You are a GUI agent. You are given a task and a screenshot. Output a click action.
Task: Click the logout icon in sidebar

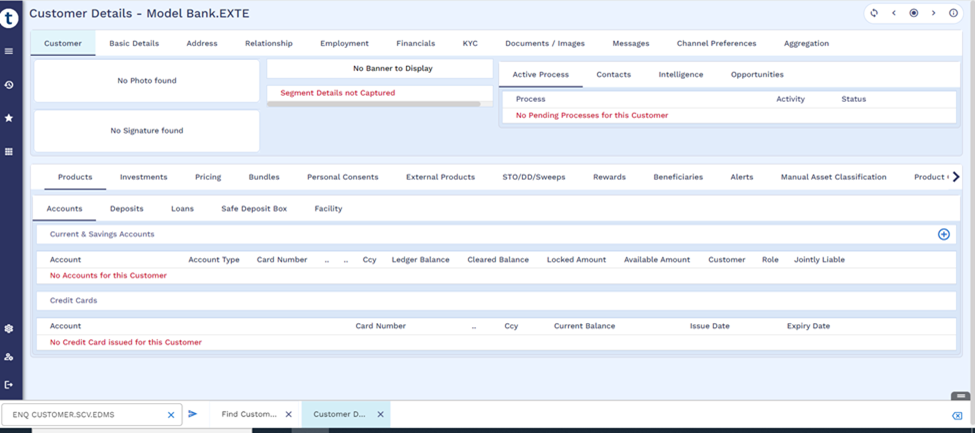(x=9, y=385)
